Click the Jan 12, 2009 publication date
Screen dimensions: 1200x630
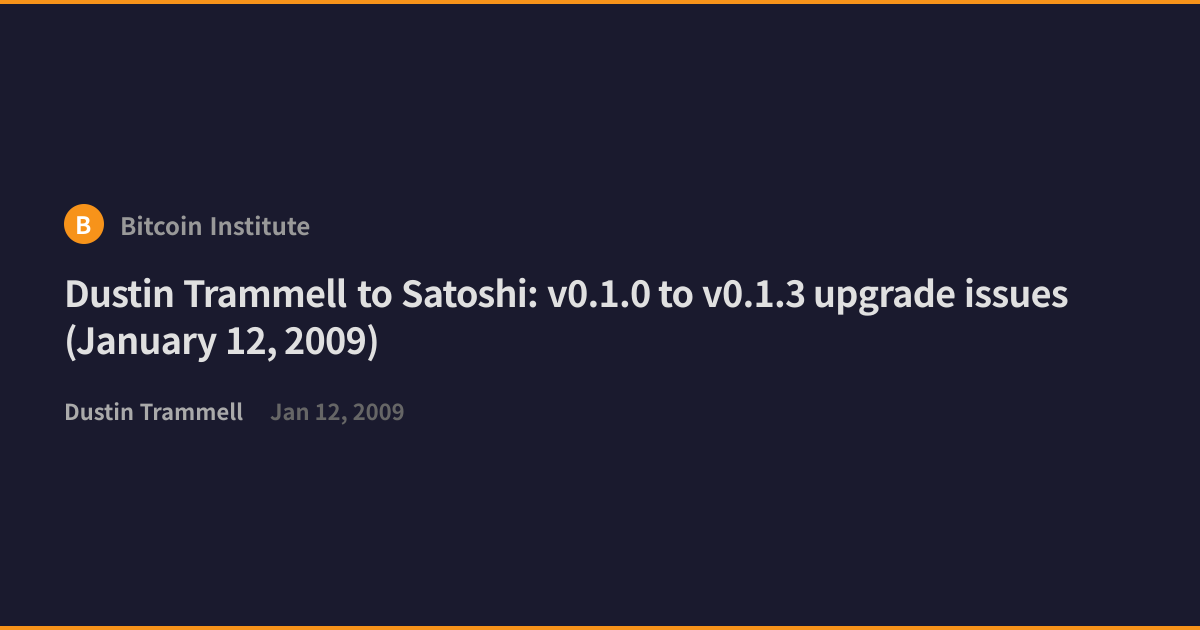coord(337,412)
